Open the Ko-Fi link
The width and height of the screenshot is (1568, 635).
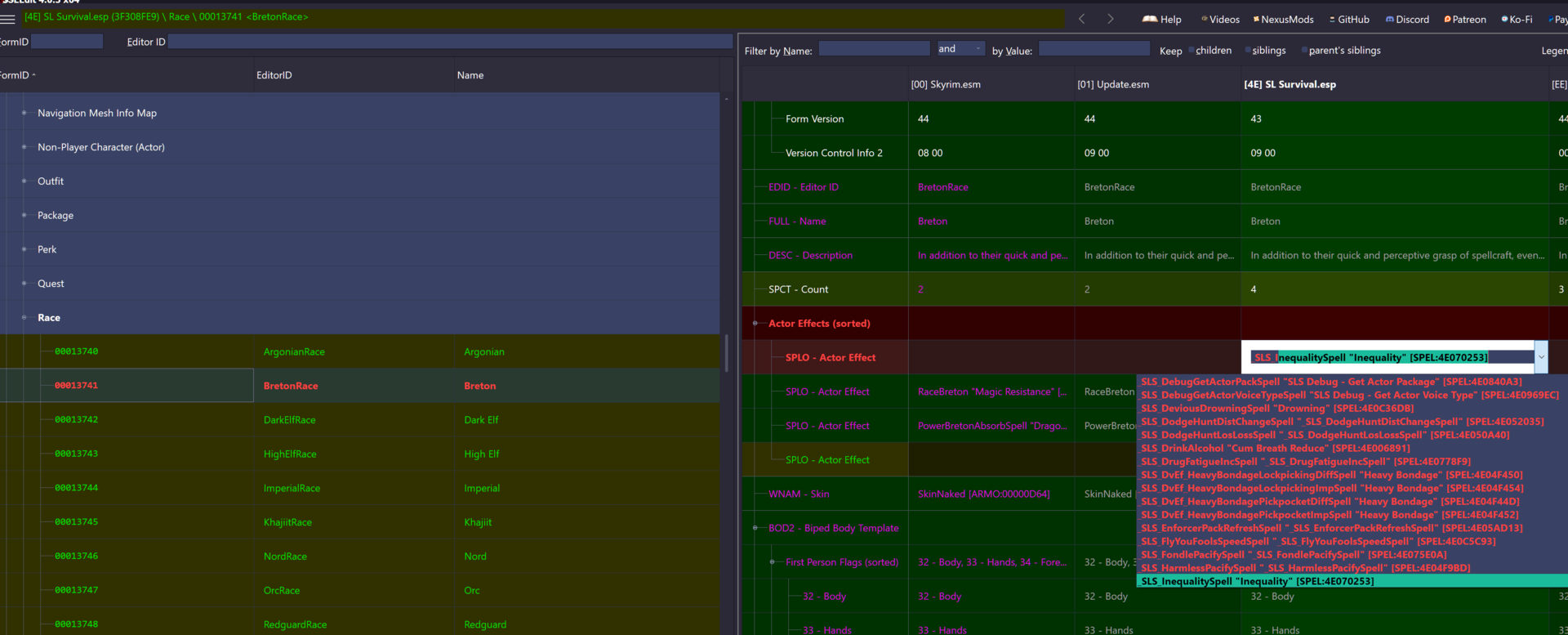(x=1517, y=20)
